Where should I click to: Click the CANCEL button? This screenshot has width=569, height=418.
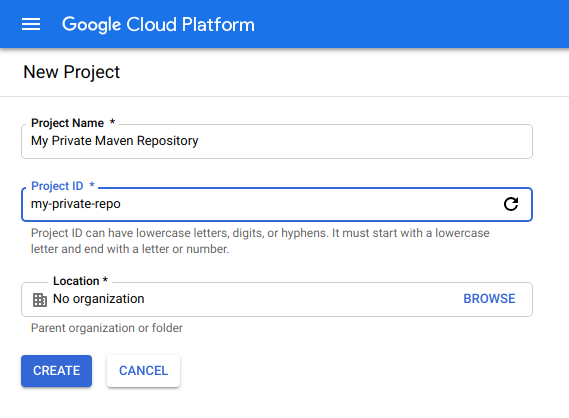[x=143, y=371]
